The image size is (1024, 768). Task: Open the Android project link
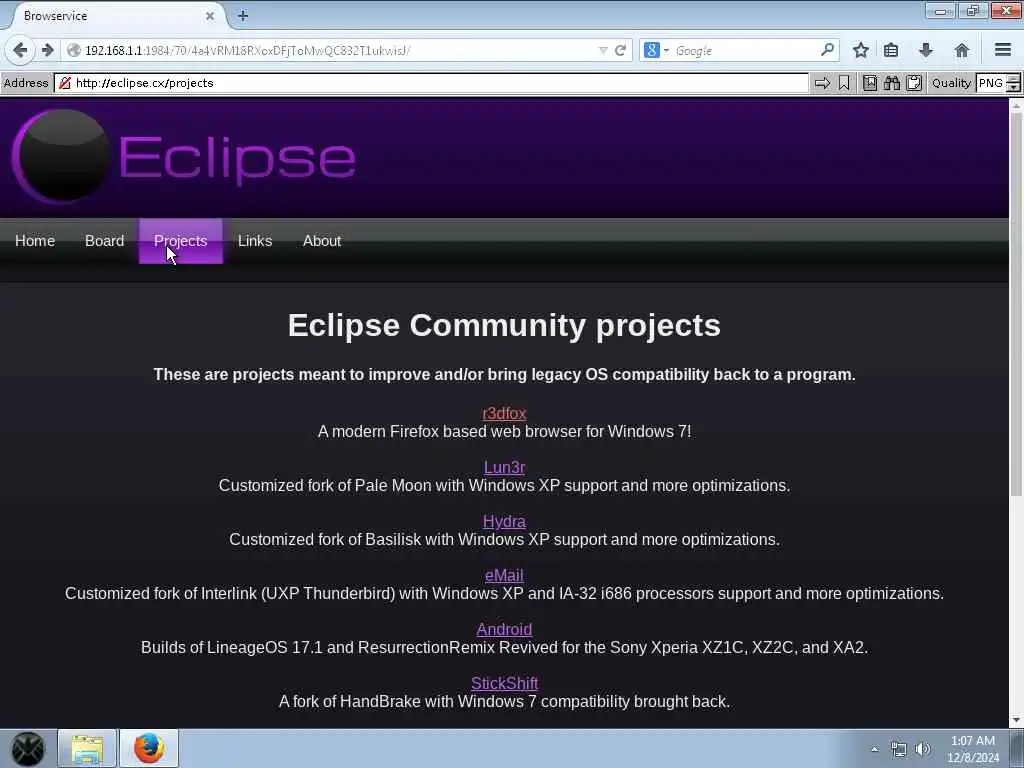click(x=504, y=630)
